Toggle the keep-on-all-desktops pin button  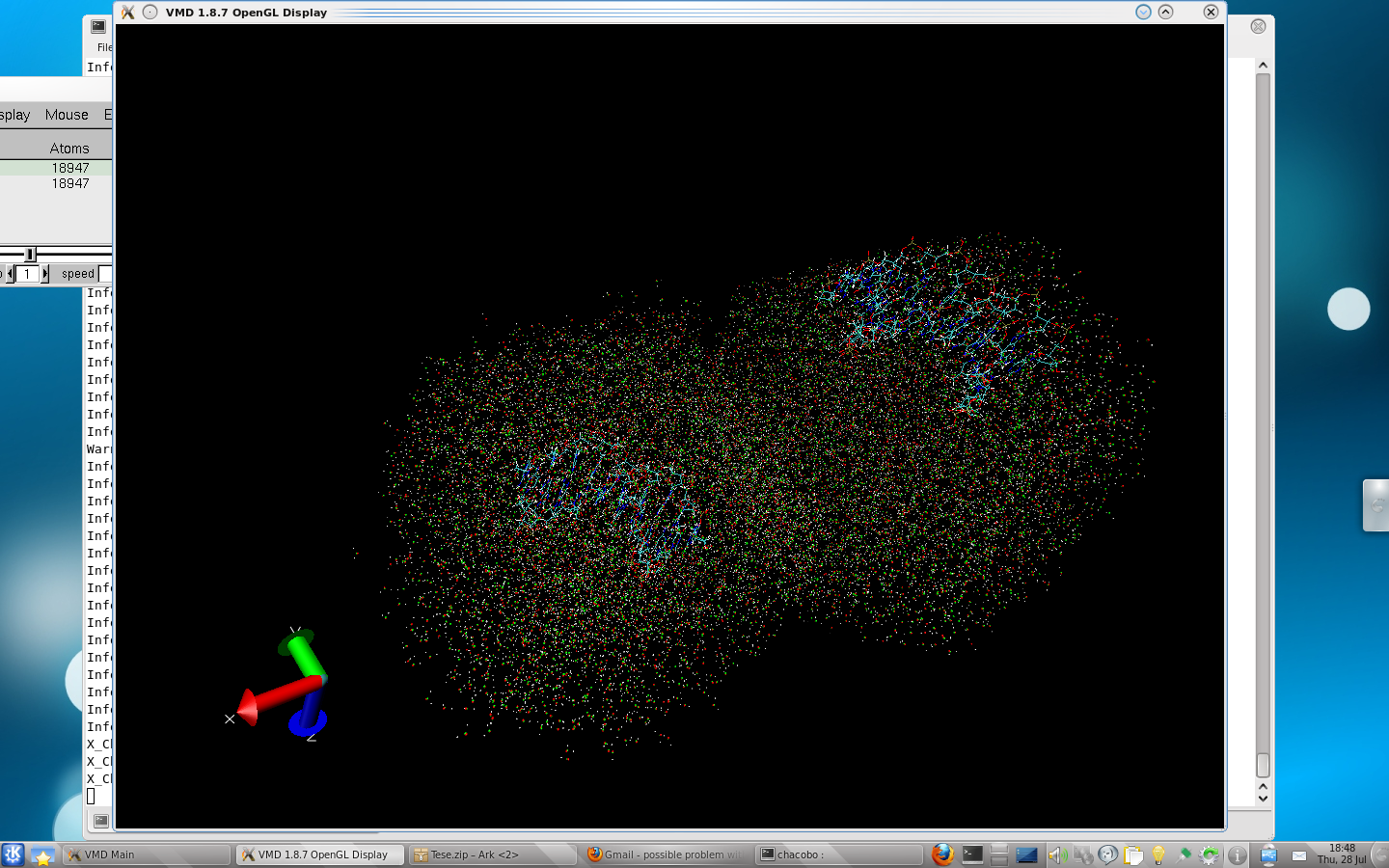[x=150, y=13]
